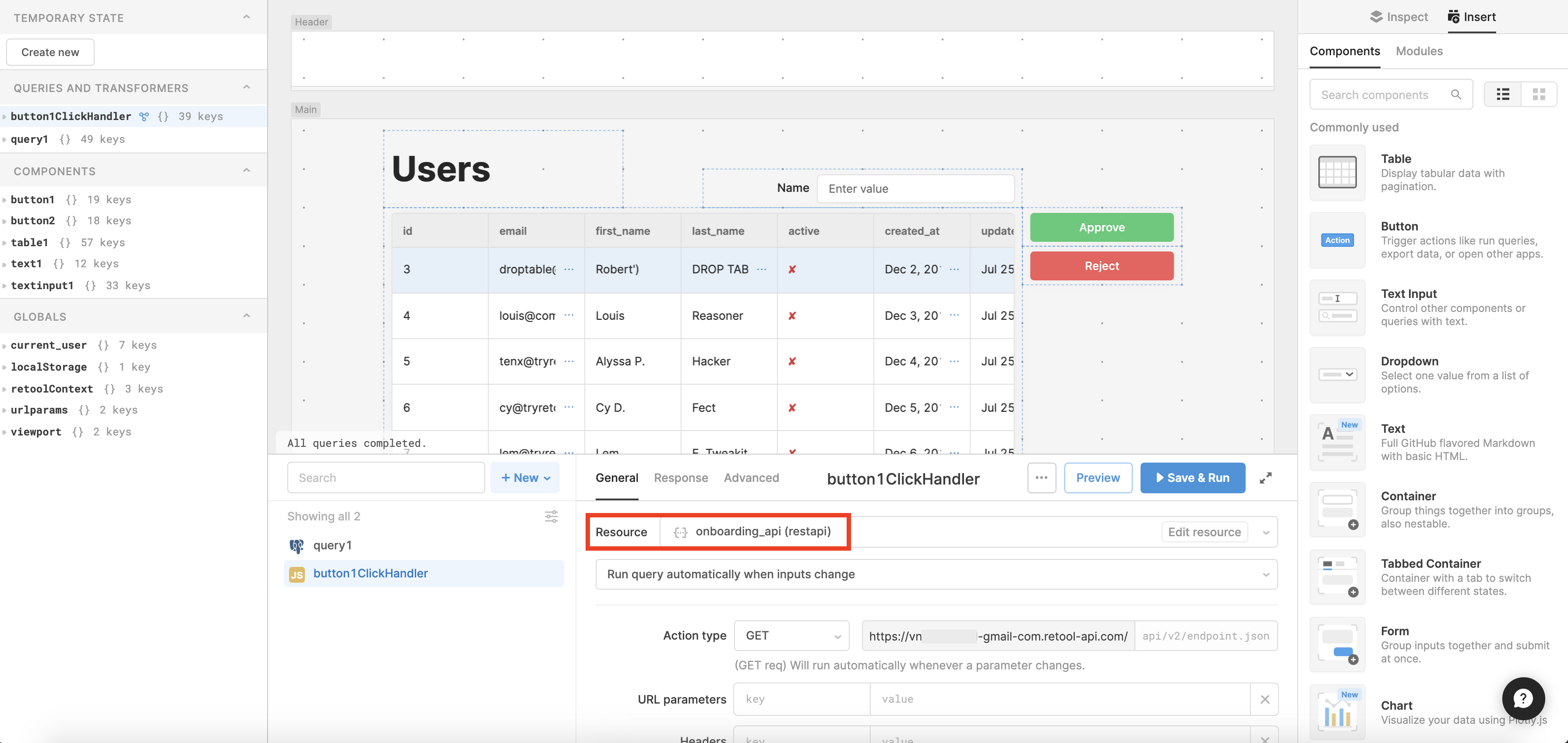The height and width of the screenshot is (743, 1568).
Task: Switch to the Inspect tab
Action: [1398, 17]
